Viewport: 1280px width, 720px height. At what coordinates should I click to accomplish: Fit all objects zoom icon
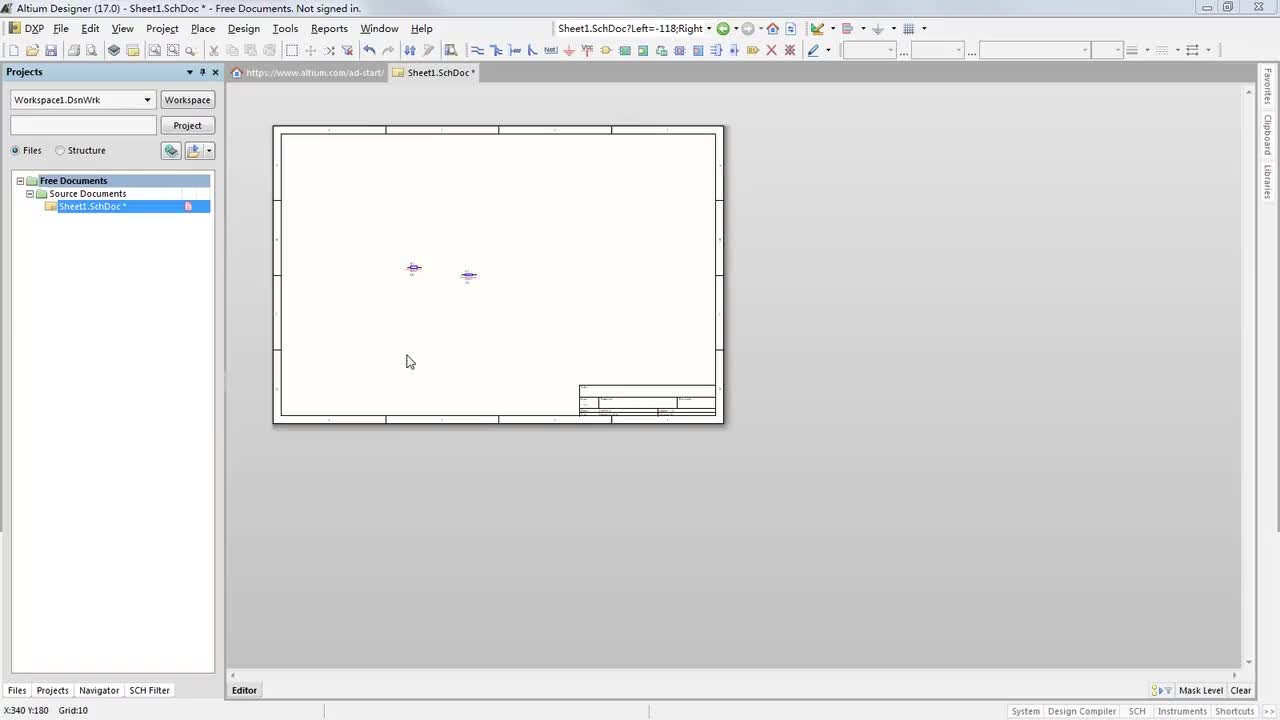tap(154, 50)
